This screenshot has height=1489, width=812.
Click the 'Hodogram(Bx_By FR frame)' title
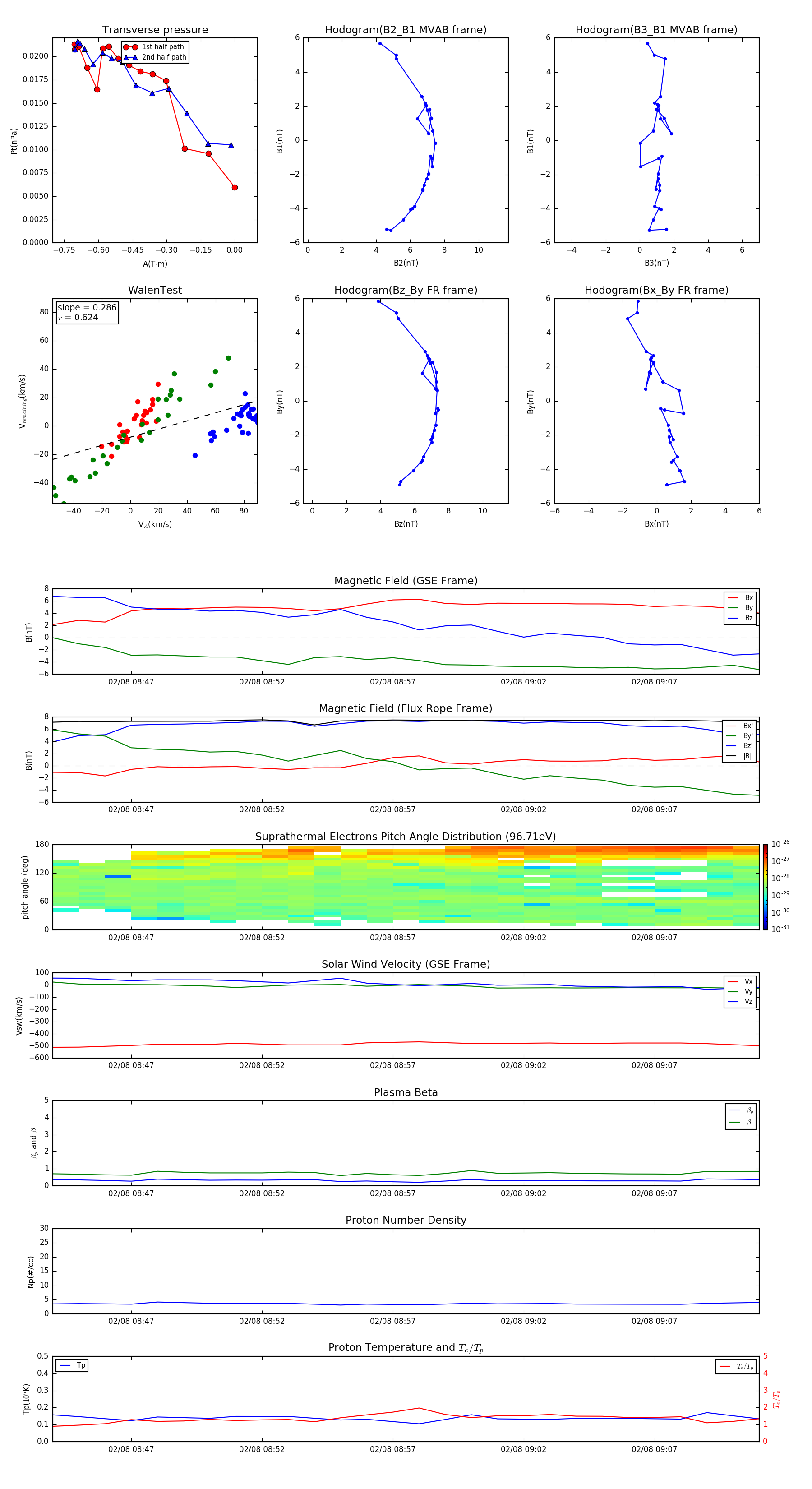point(656,290)
